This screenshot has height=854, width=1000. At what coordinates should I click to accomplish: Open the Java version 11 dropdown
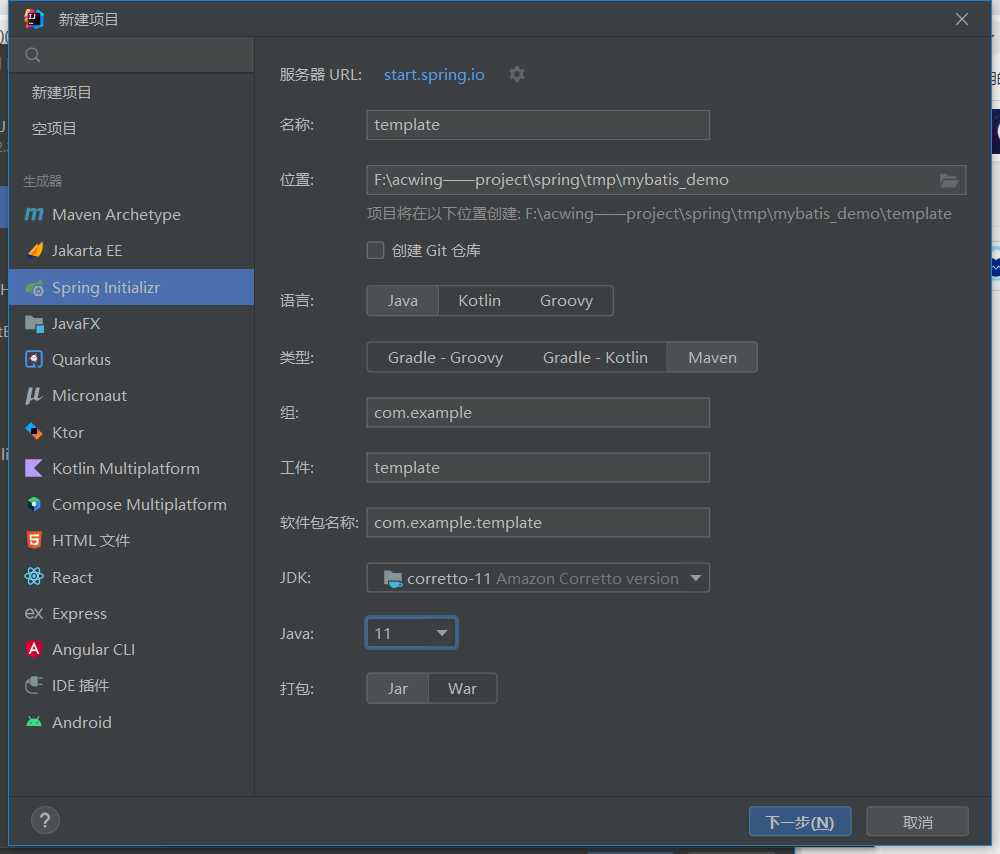tap(411, 633)
